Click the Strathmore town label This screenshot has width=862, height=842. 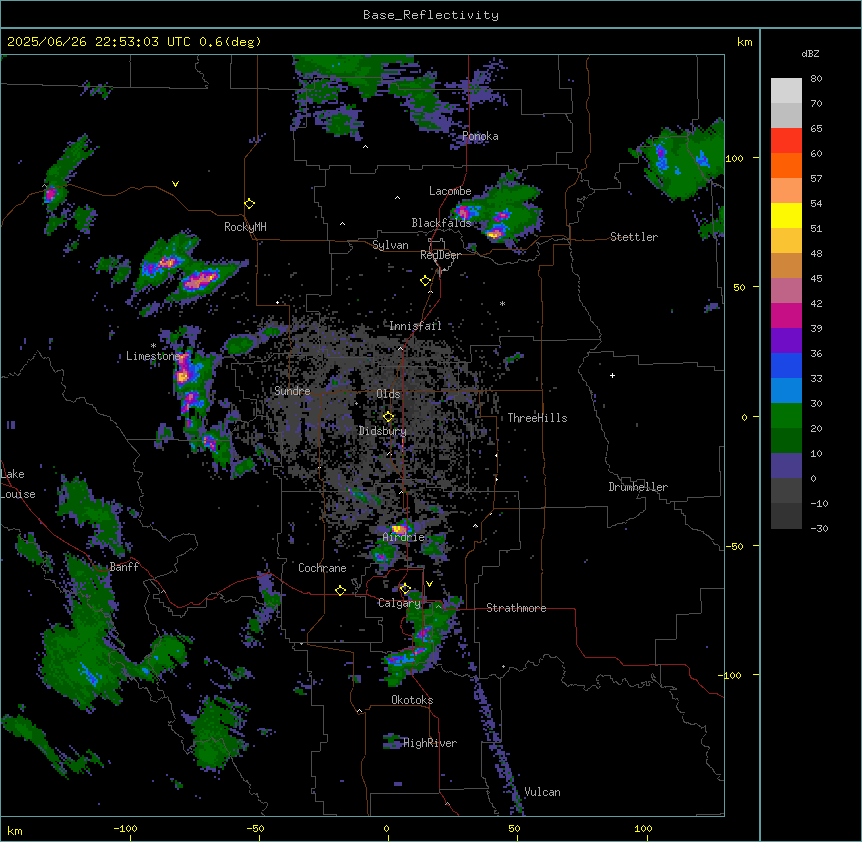tap(516, 608)
